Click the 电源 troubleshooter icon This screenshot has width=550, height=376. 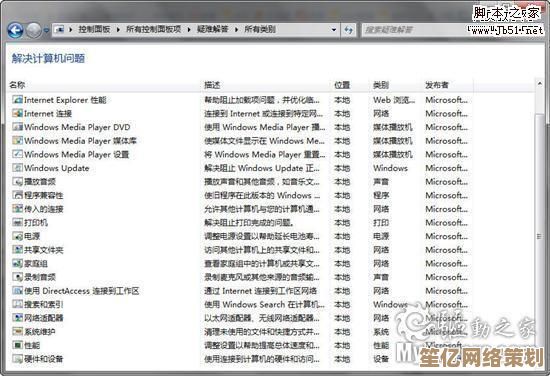[17, 236]
